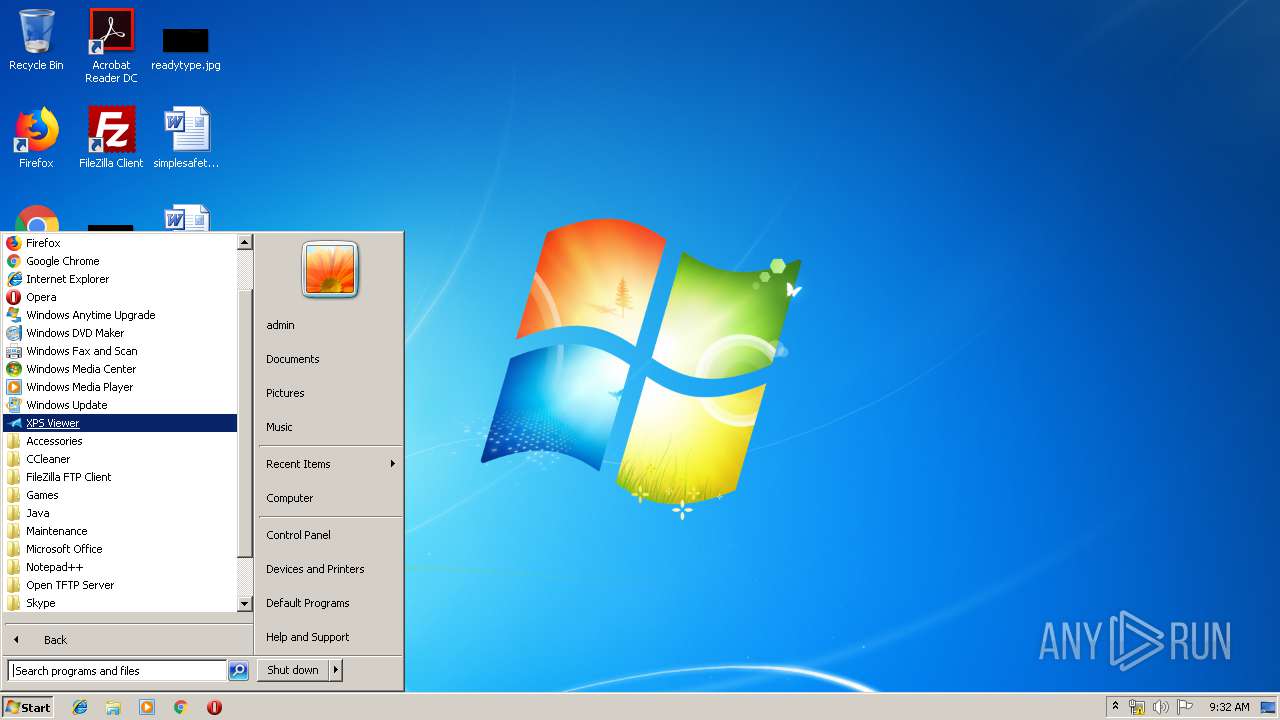Select the FileZilla Client desktop shortcut
The image size is (1280, 720).
point(111,138)
